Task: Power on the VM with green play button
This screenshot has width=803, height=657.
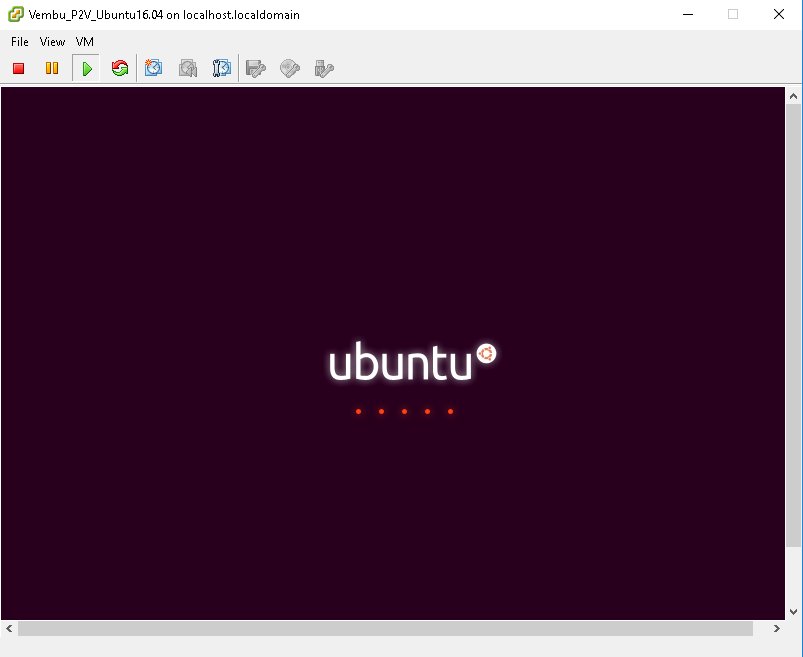Action: coord(86,68)
